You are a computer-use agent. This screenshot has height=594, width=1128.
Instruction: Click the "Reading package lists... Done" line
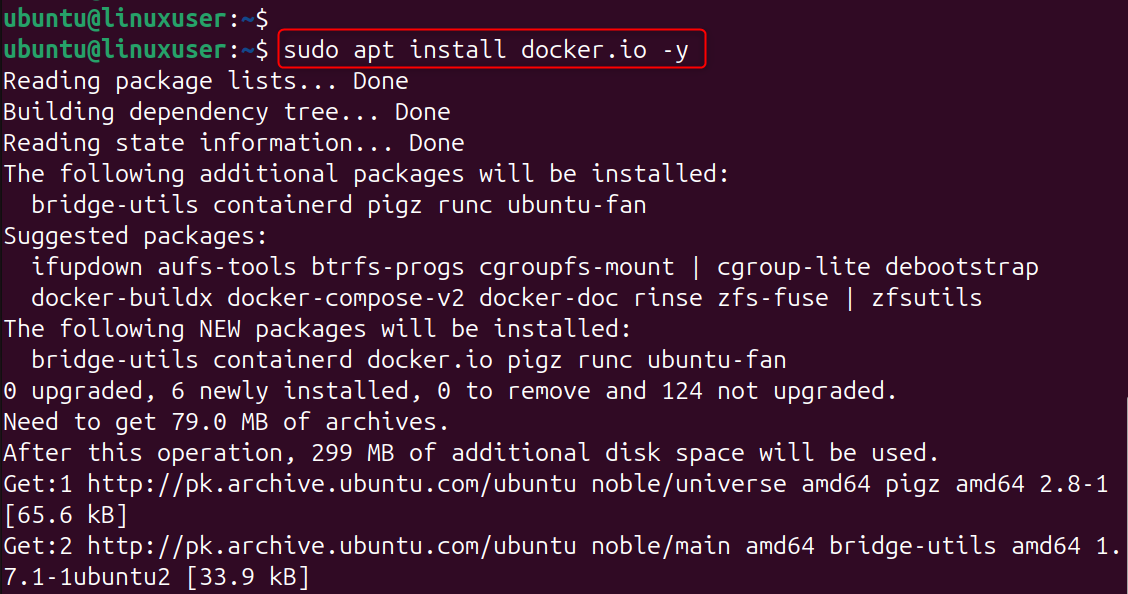pos(205,80)
